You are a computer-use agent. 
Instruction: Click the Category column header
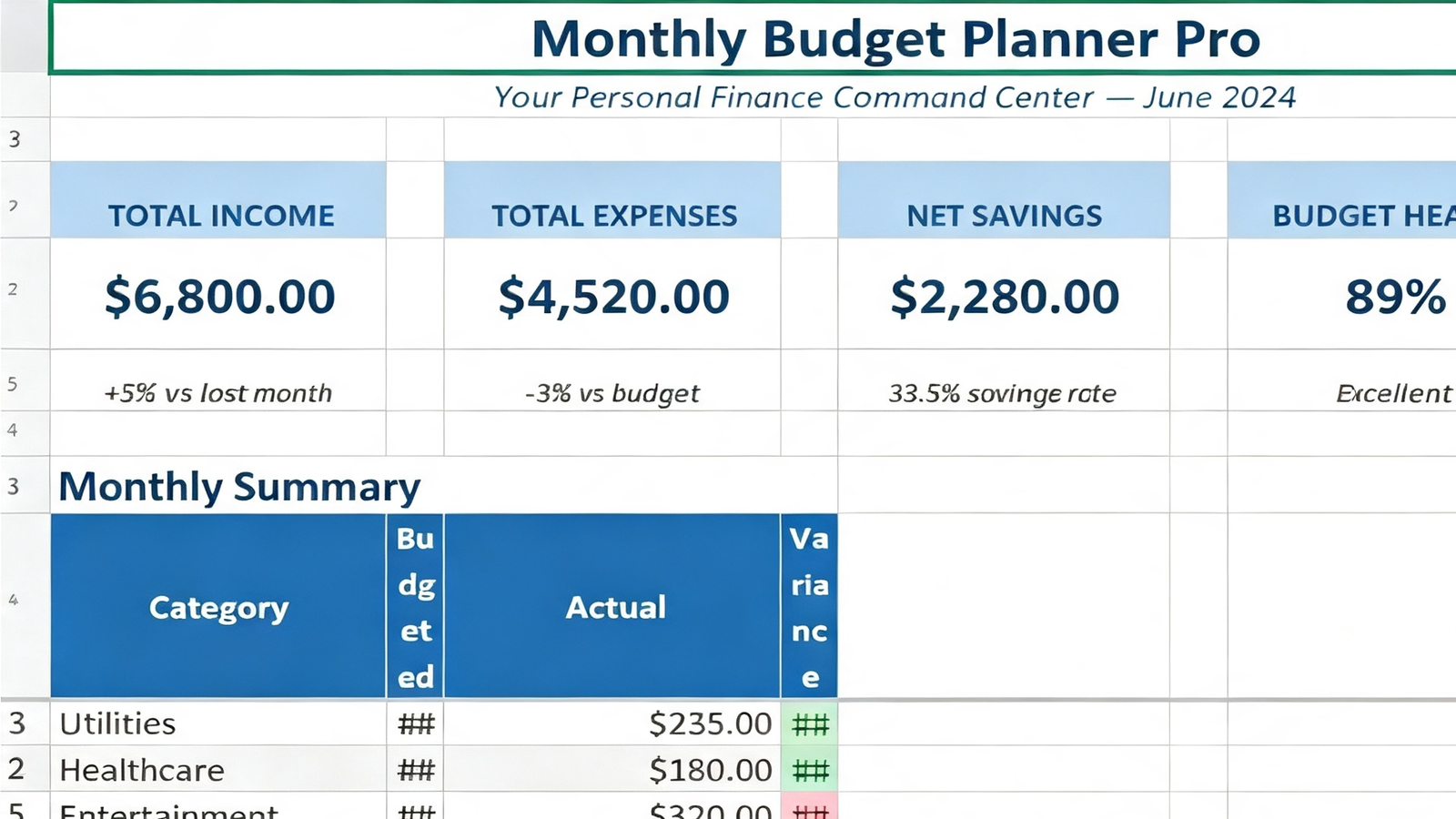pos(218,606)
